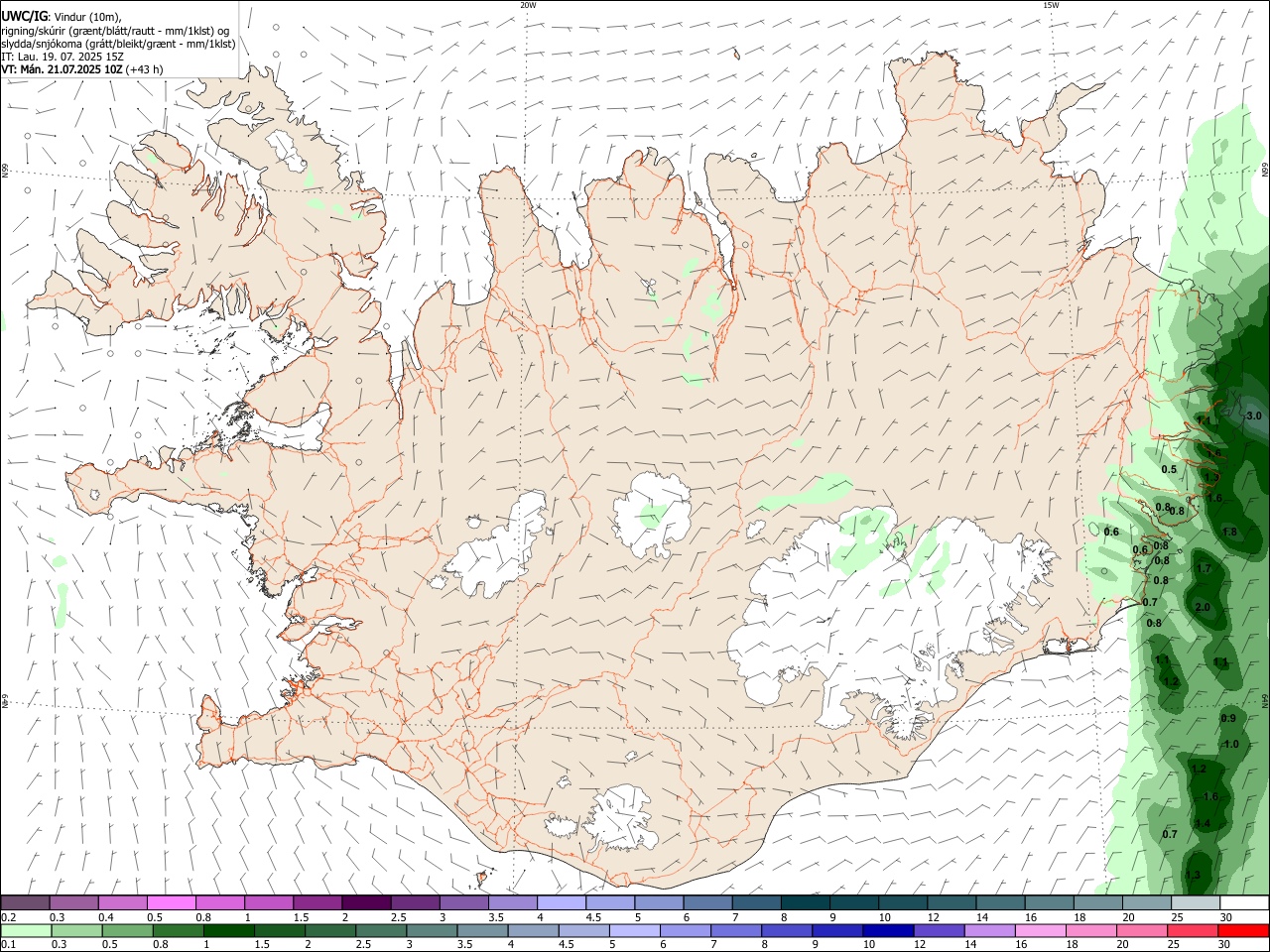Viewport: 1270px width, 952px height.
Task: Click the 12 label under the lower legend
Action: click(920, 944)
